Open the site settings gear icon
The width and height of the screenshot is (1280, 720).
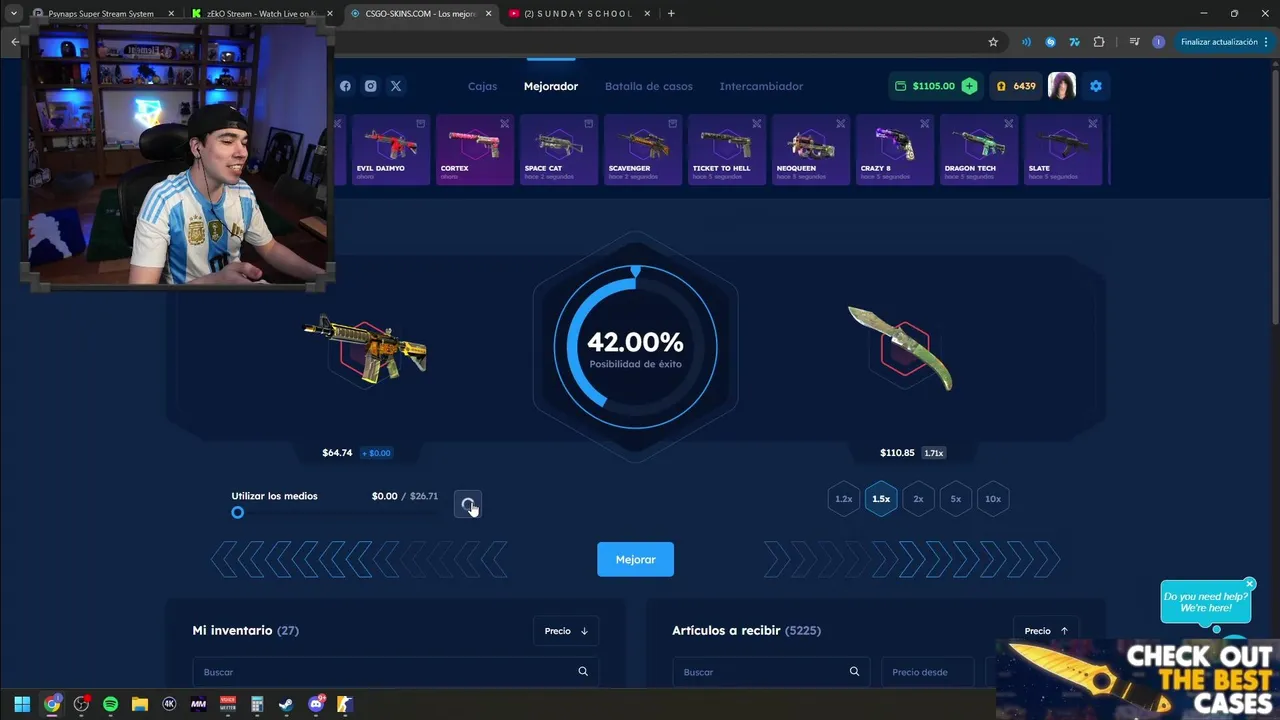pos(1096,86)
